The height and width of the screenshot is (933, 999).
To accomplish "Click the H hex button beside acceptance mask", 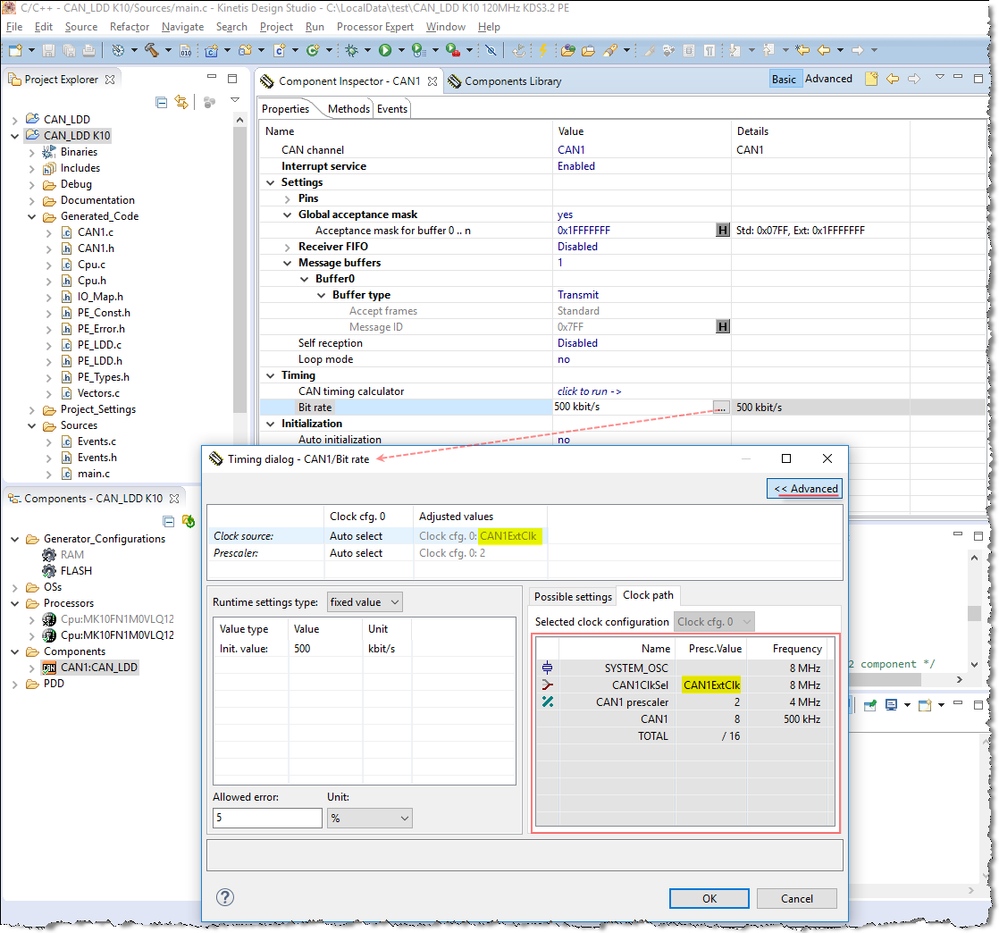I will (722, 230).
